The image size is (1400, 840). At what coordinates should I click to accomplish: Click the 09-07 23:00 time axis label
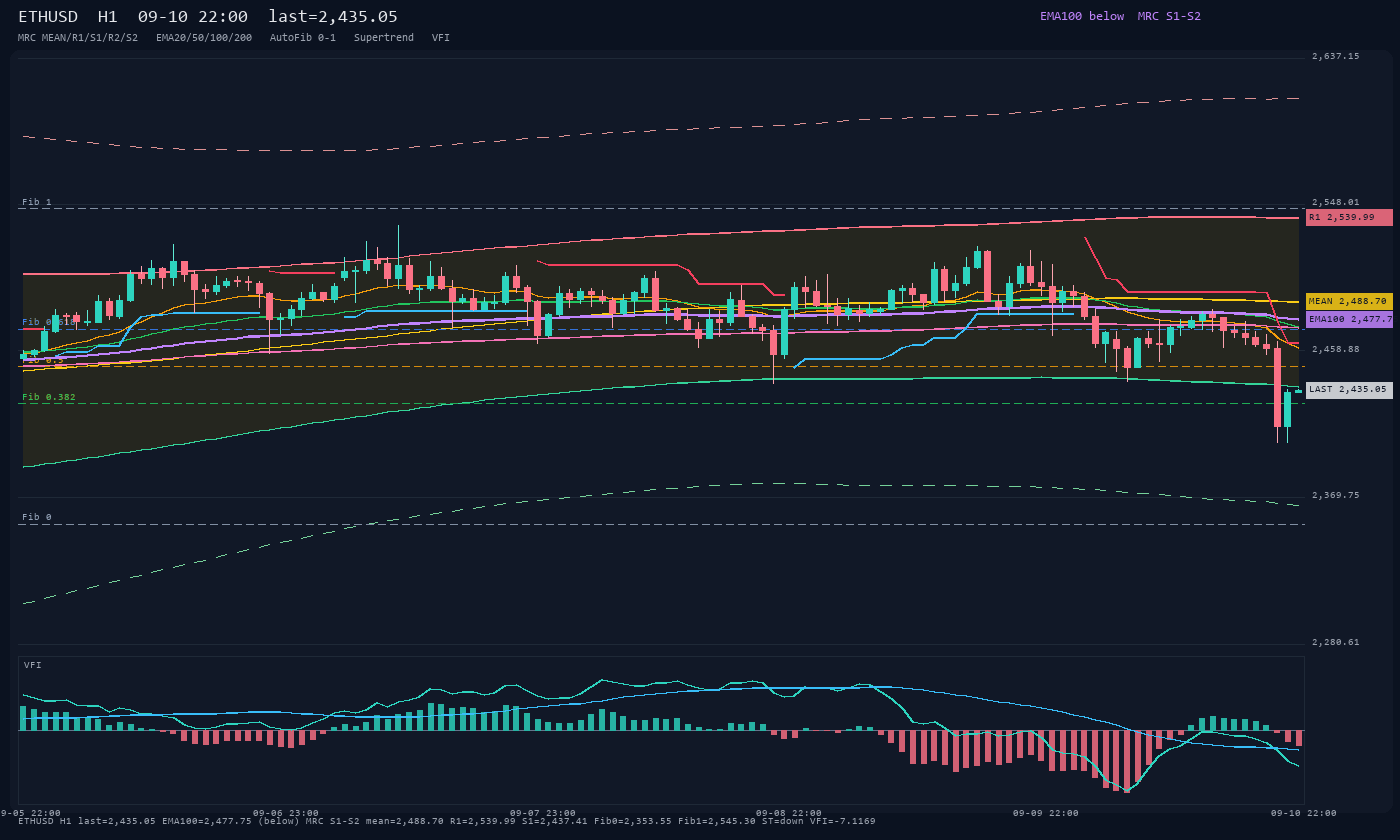[543, 813]
